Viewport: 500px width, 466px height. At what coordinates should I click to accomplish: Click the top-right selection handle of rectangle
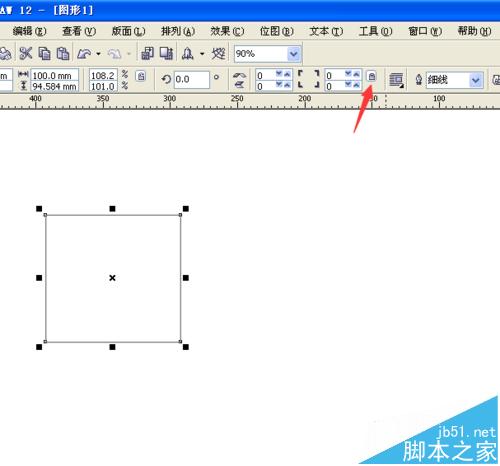(x=186, y=209)
